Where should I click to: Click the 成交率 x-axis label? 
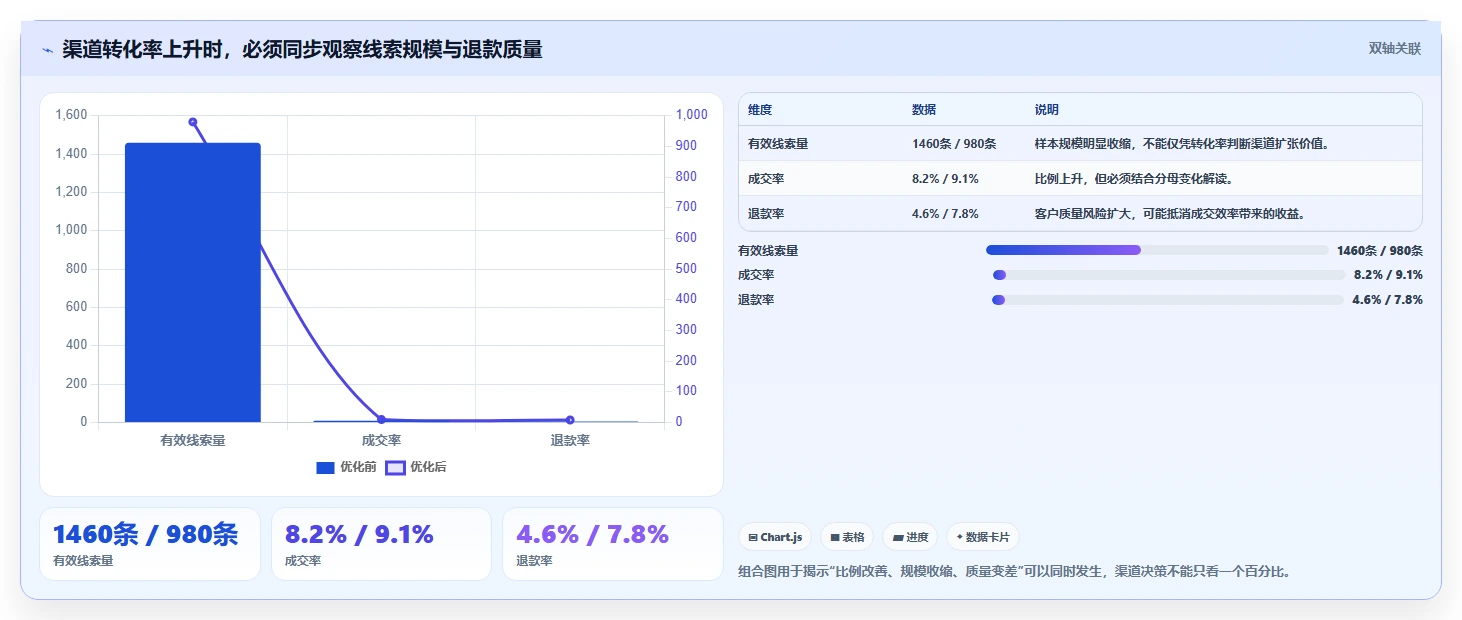[x=381, y=440]
